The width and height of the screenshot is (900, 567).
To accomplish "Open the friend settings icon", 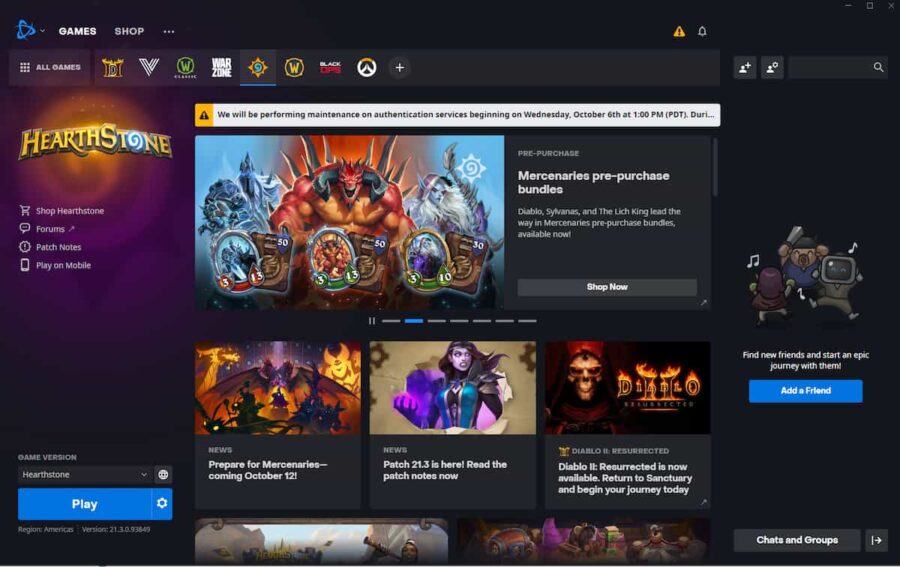I will [x=772, y=68].
